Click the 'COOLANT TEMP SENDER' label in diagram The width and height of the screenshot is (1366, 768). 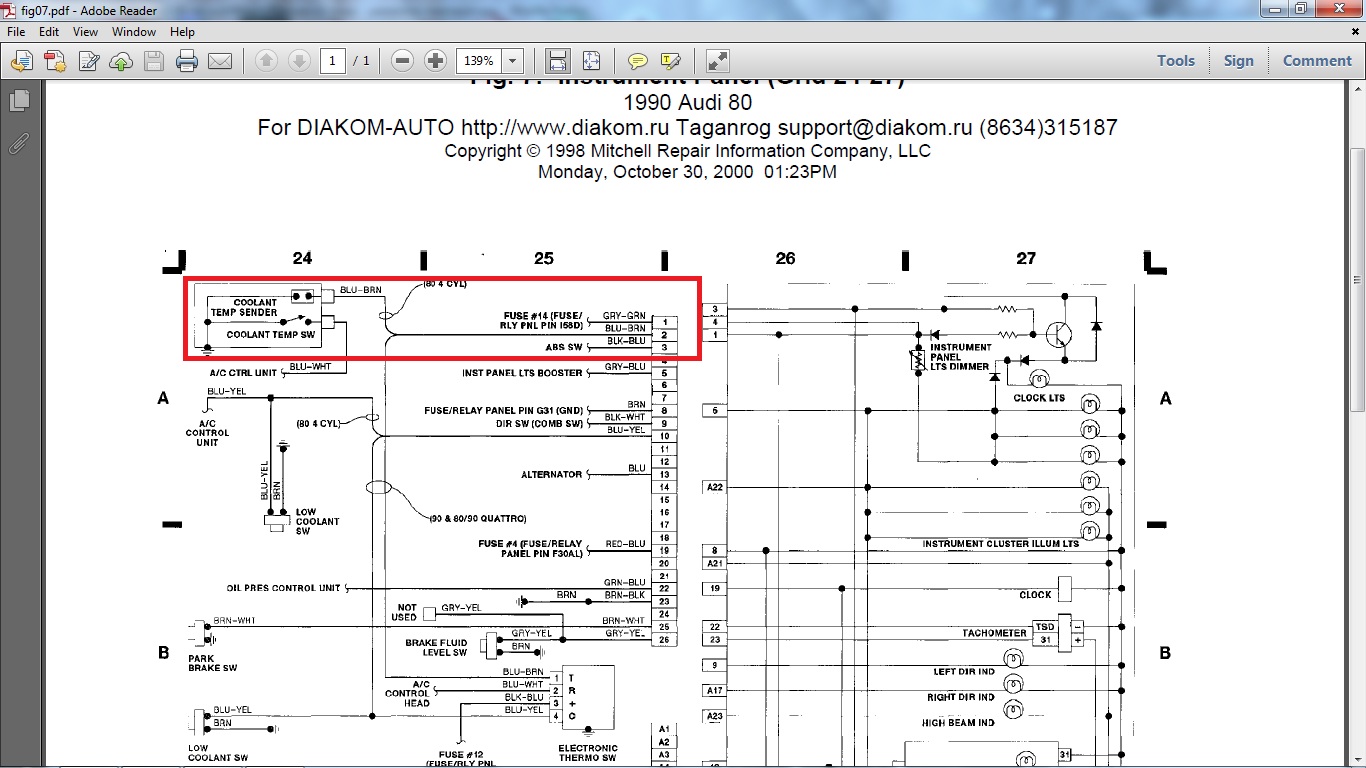[244, 308]
